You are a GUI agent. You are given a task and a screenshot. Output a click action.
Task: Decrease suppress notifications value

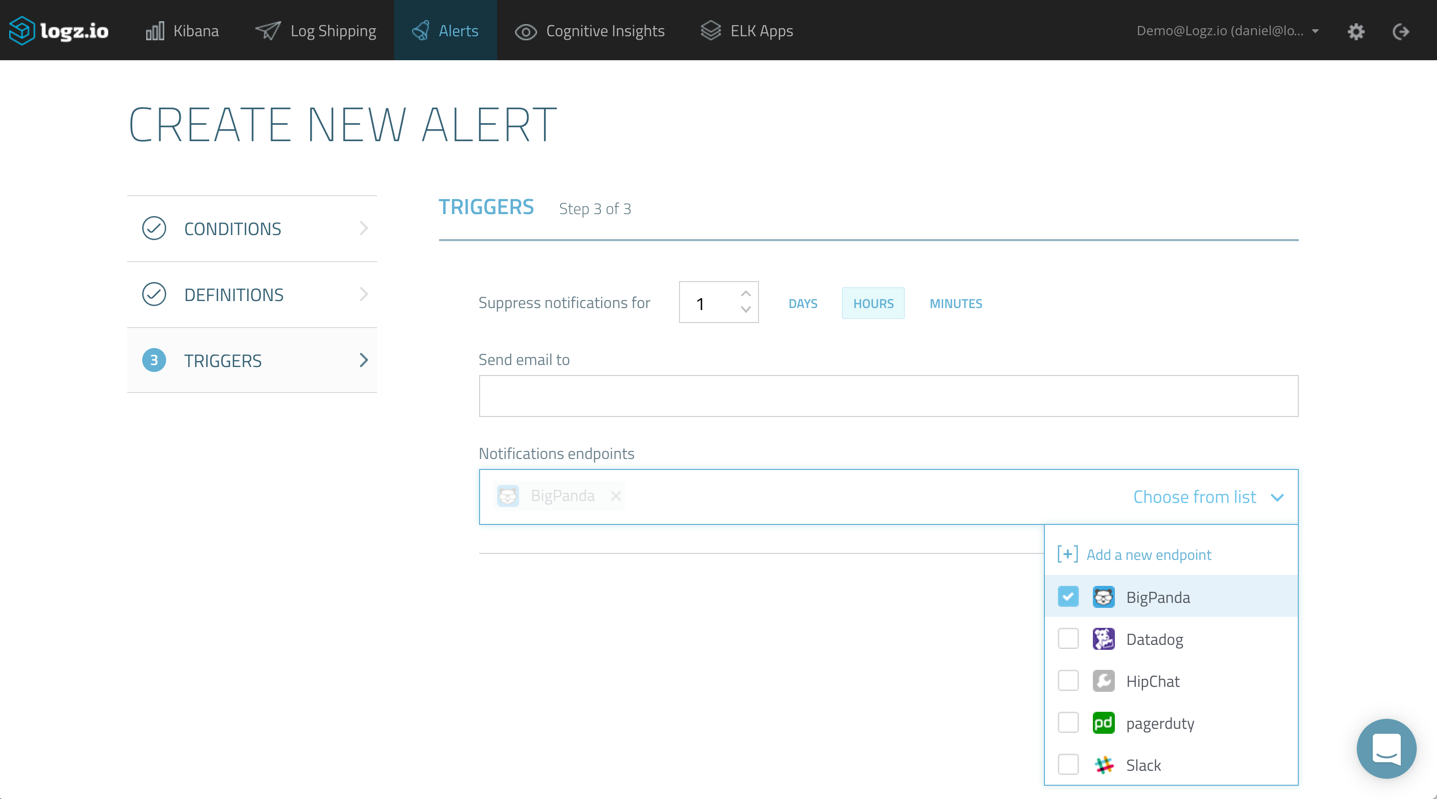click(746, 310)
